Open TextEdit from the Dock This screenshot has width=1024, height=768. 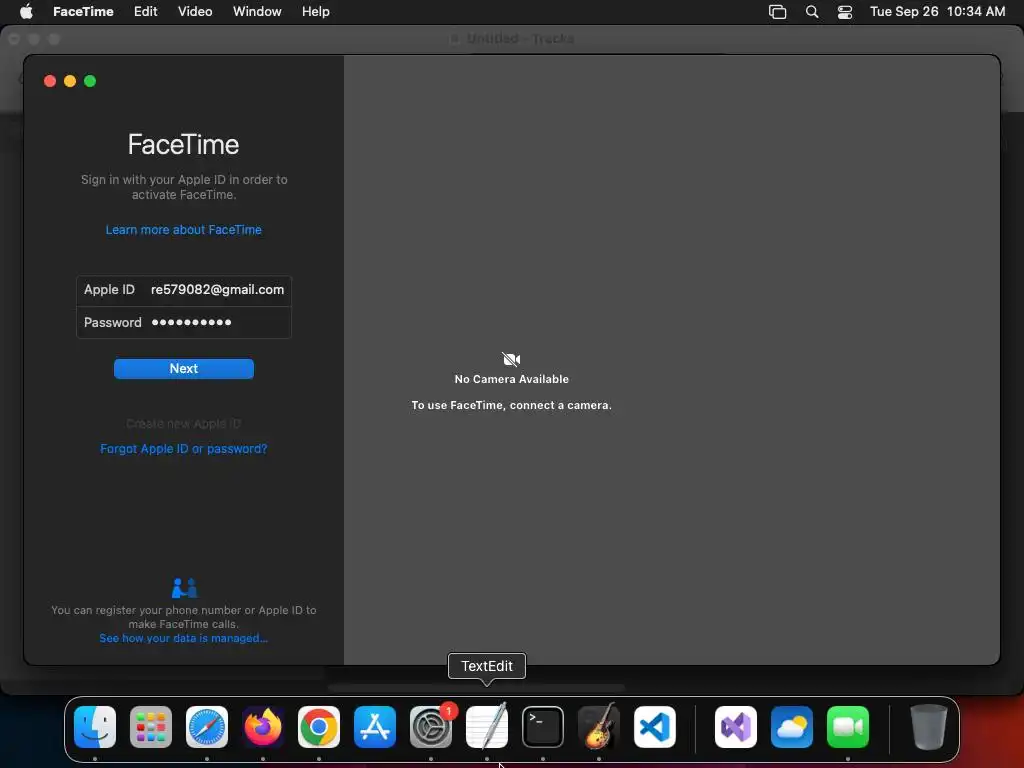coord(487,727)
